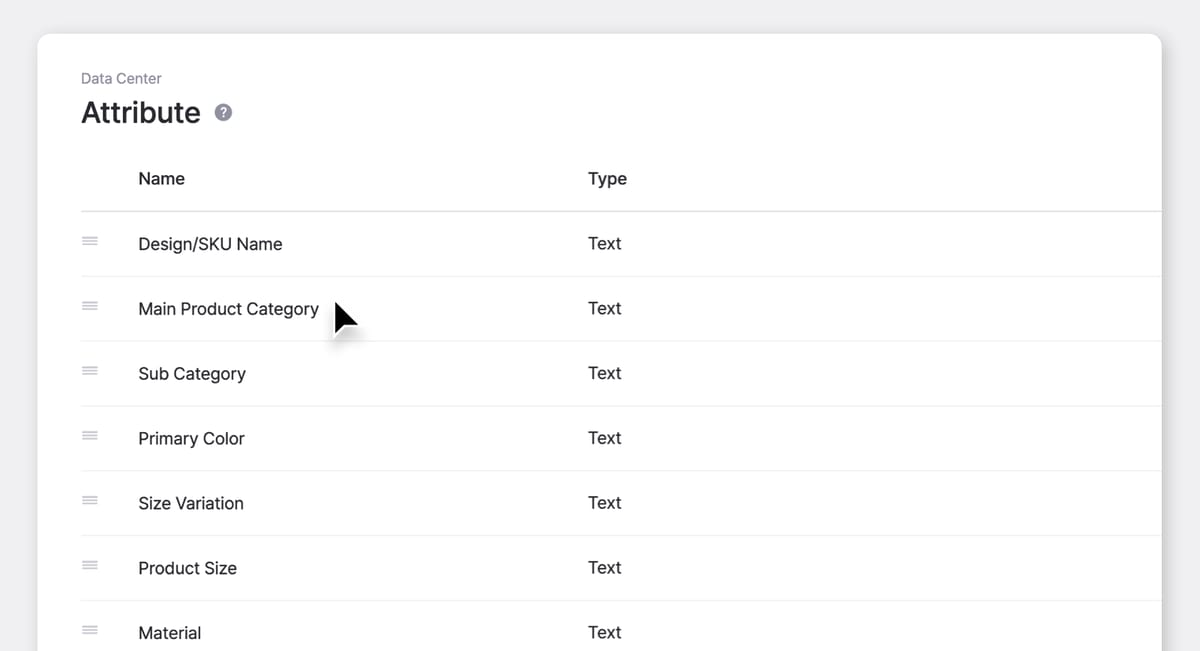This screenshot has height=651, width=1200.
Task: Click the drag handle beside Sub Category
Action: click(89, 371)
